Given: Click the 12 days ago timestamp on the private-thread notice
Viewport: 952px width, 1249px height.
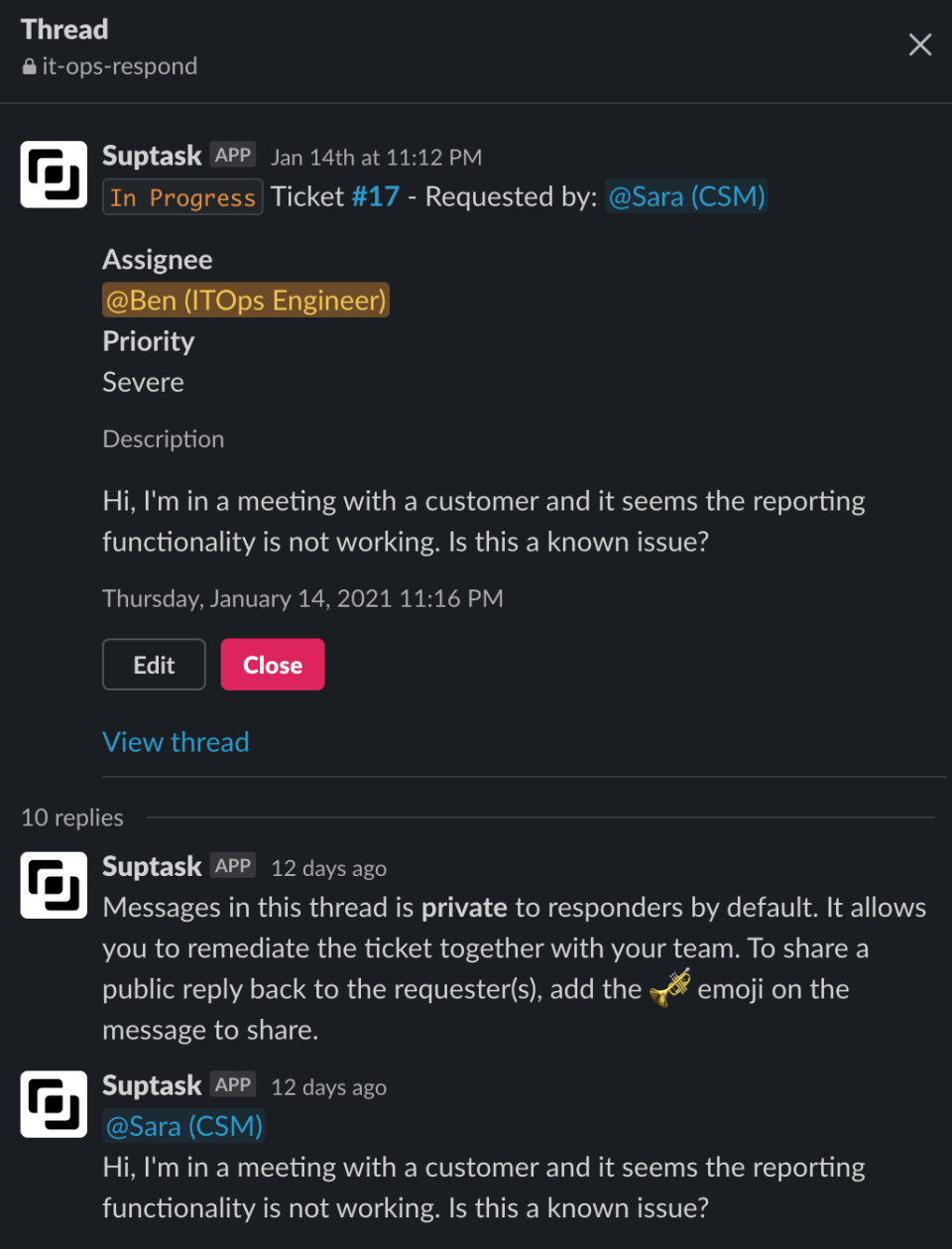Looking at the screenshot, I should [x=328, y=868].
